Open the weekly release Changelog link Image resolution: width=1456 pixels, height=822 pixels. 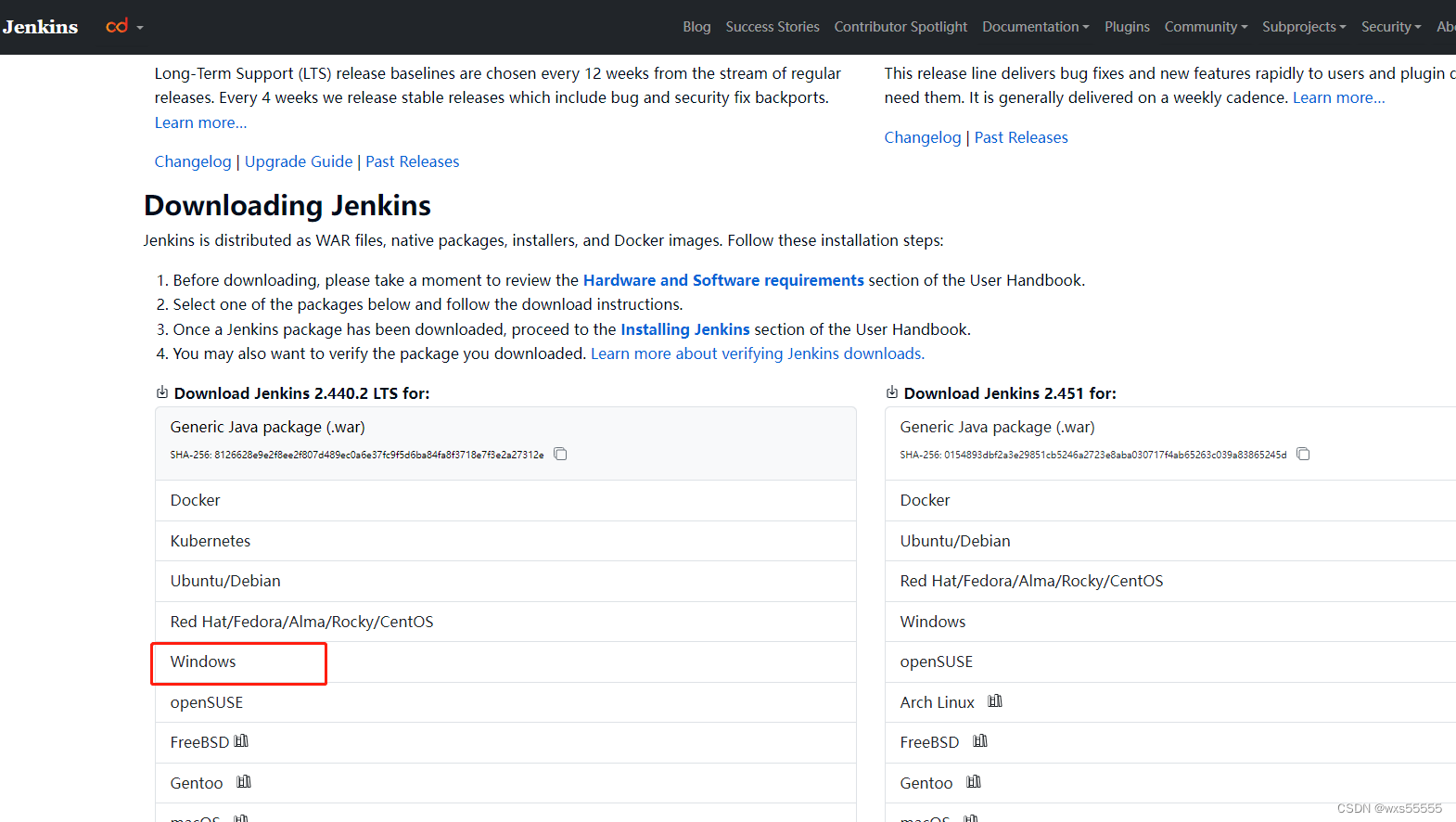click(923, 137)
